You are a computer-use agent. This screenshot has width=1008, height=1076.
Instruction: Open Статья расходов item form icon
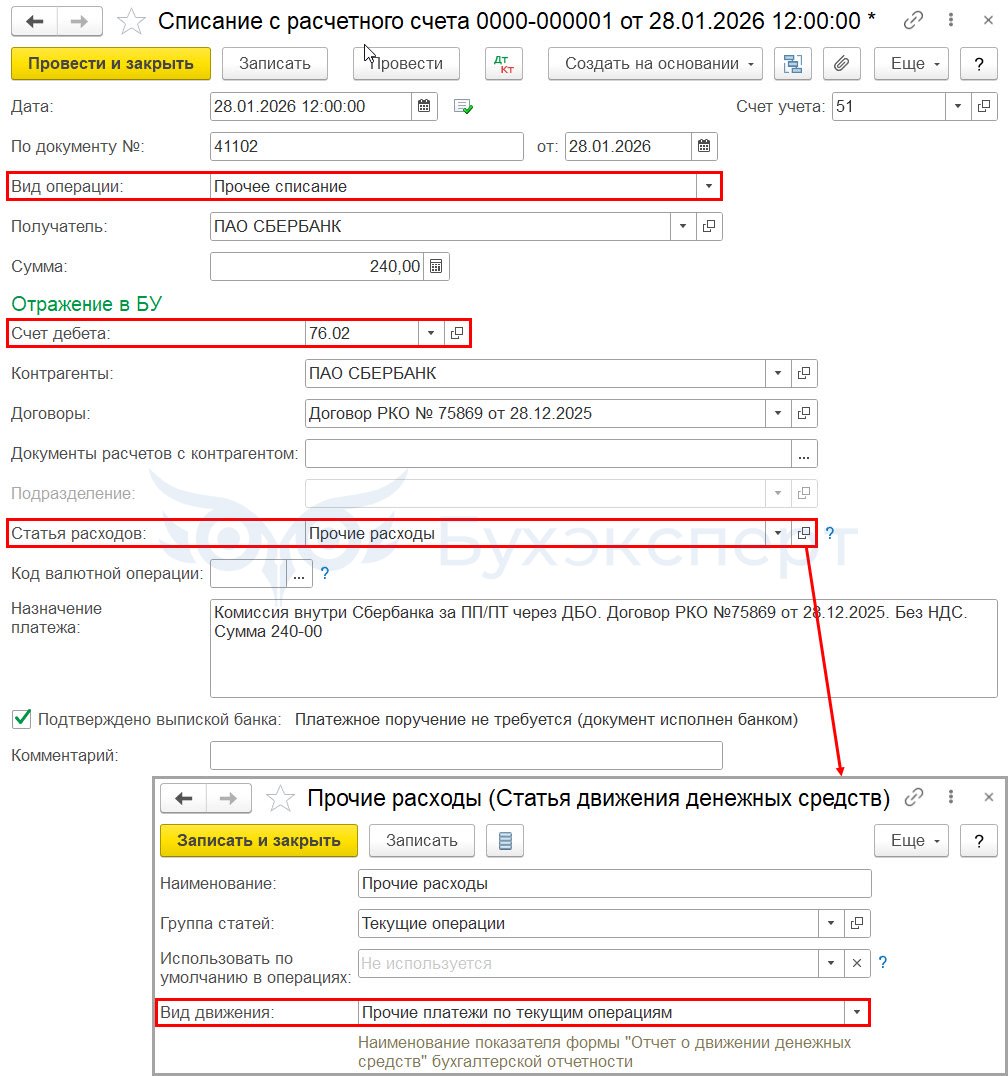(x=804, y=533)
